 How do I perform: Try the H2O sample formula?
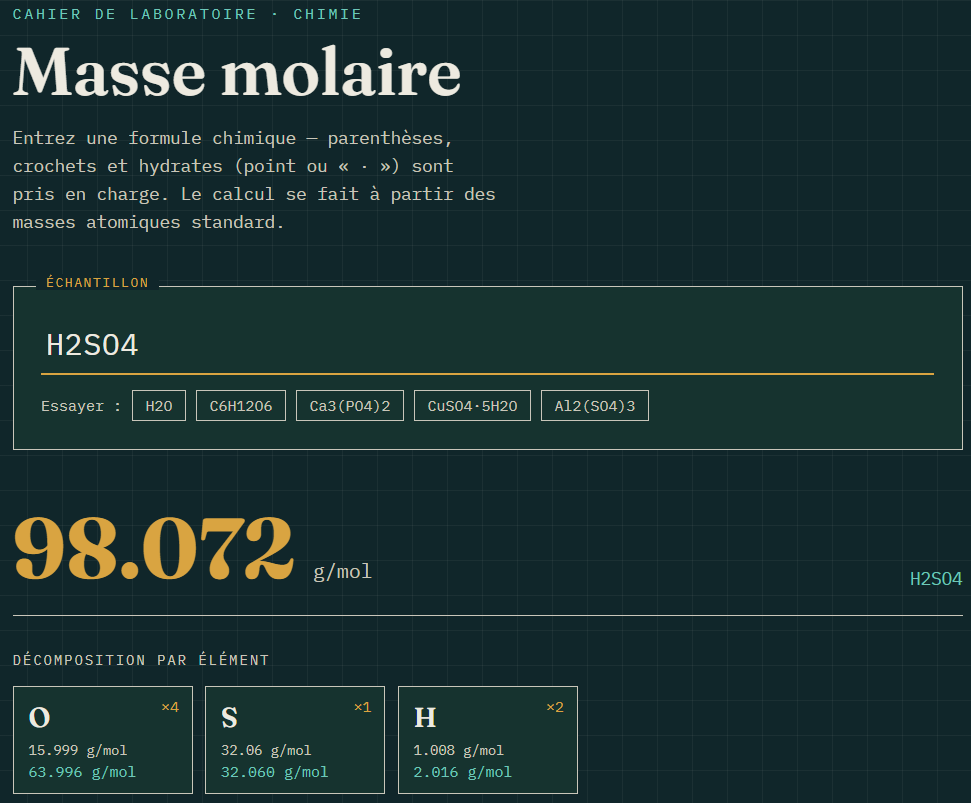coord(159,406)
